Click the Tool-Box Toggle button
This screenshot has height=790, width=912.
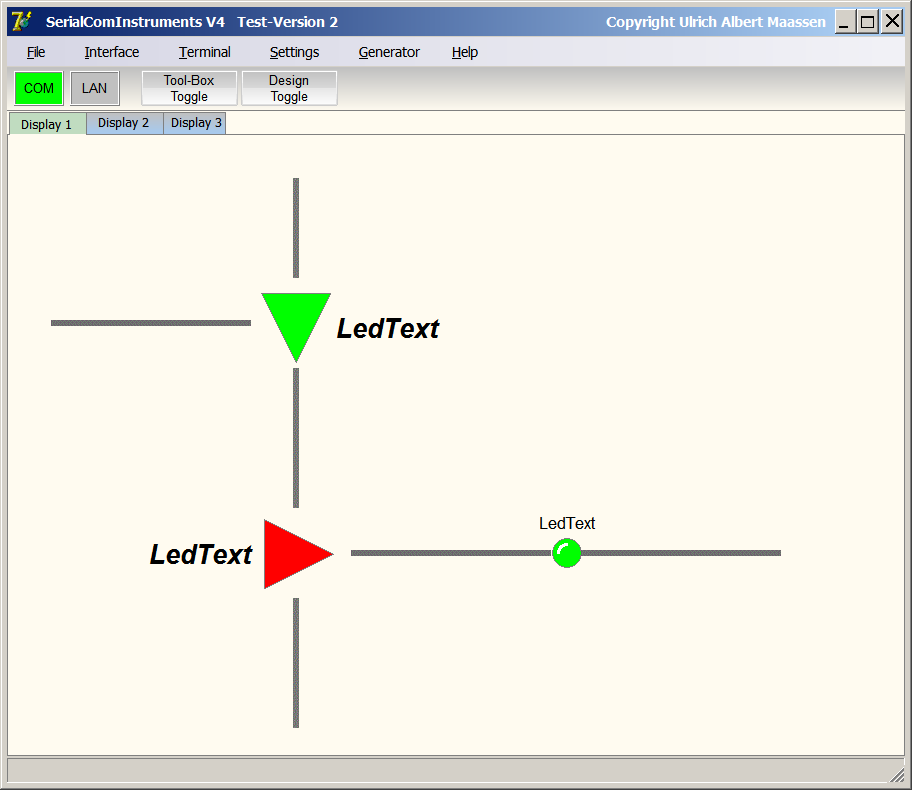[189, 88]
